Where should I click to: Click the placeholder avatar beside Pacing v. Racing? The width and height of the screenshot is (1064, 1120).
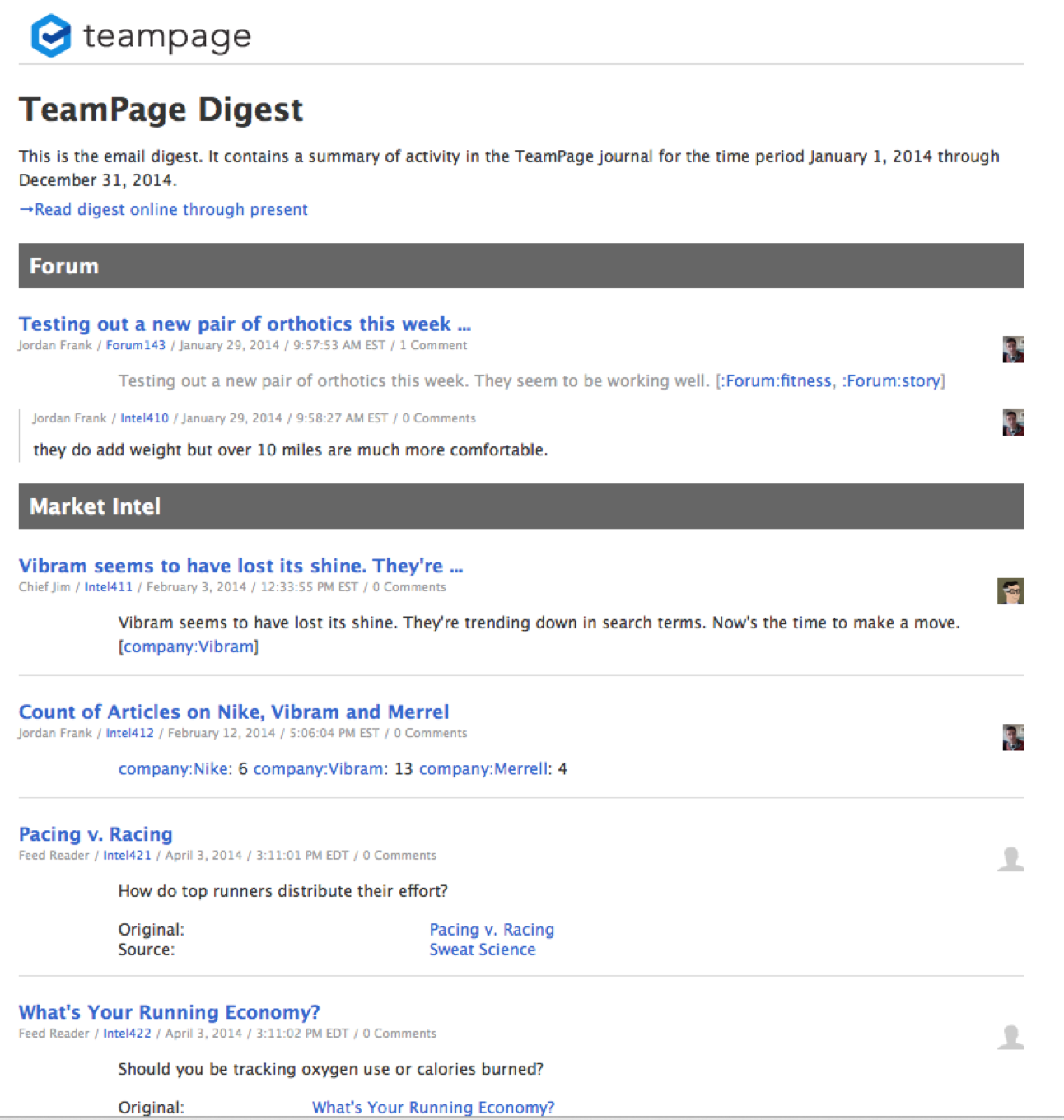(1010, 859)
